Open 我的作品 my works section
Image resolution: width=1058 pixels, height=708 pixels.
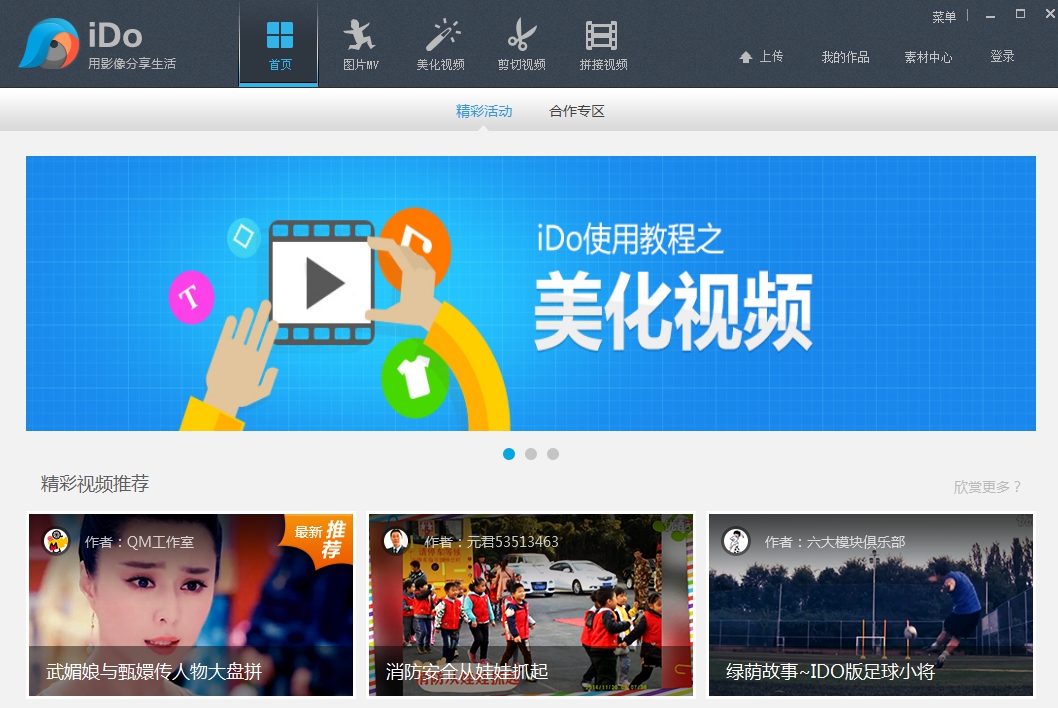847,58
